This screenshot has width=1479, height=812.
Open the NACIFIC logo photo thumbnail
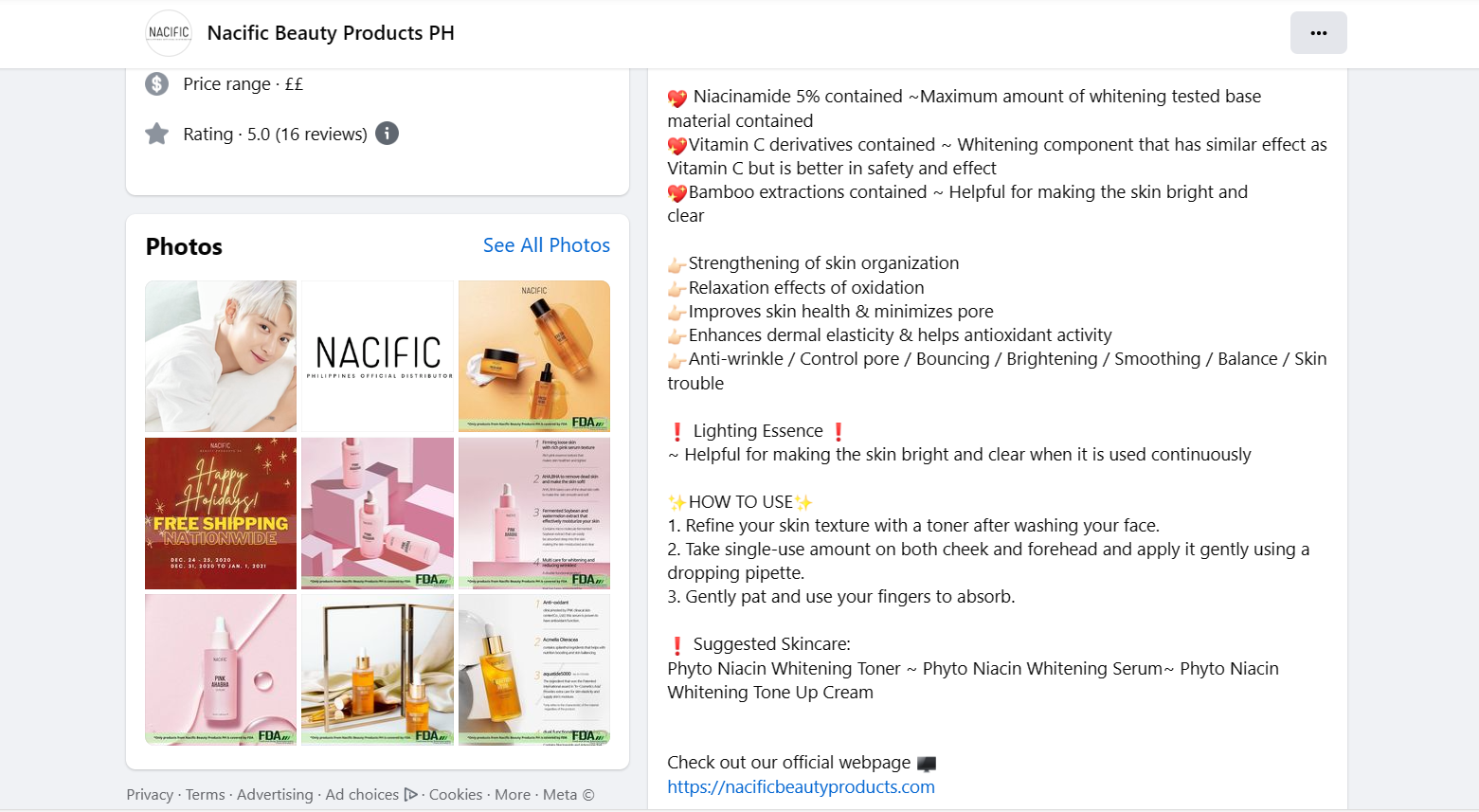click(x=378, y=356)
